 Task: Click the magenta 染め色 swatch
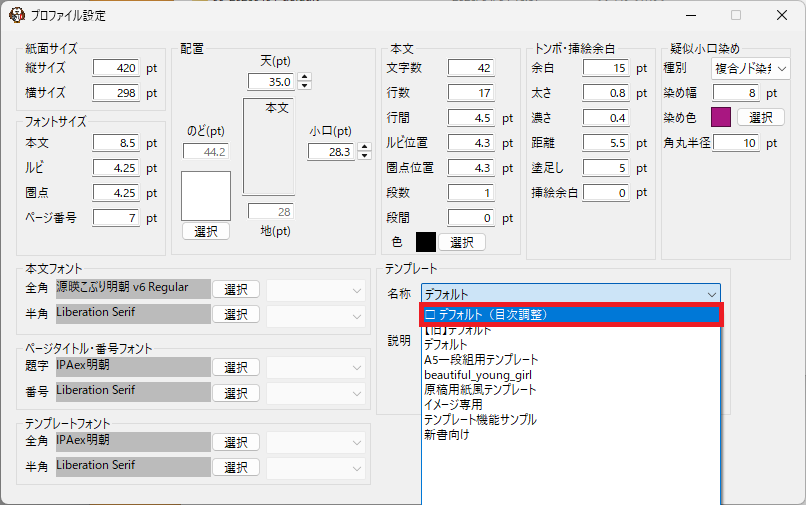click(721, 117)
